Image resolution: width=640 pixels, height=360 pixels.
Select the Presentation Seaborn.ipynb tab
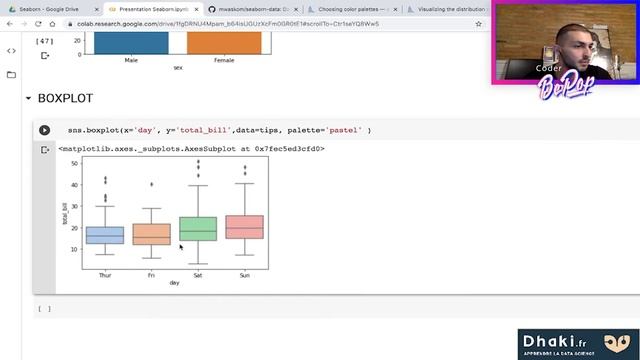pyautogui.click(x=153, y=9)
